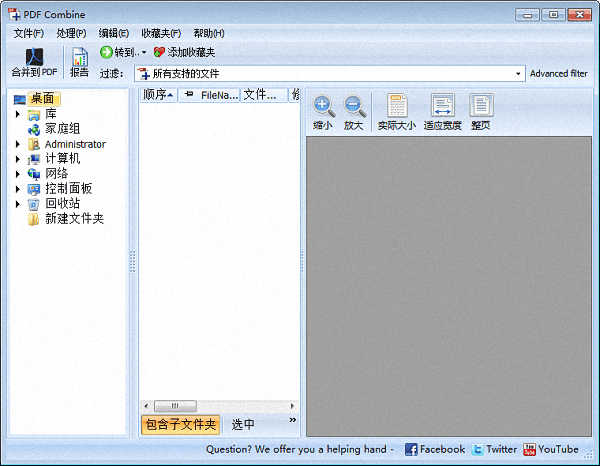Select 新建文件夹 folder in tree

click(74, 219)
